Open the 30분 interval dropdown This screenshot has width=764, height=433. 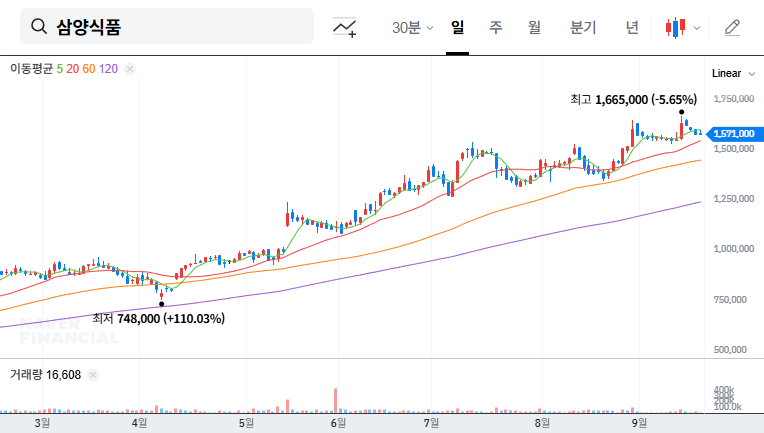coord(412,27)
